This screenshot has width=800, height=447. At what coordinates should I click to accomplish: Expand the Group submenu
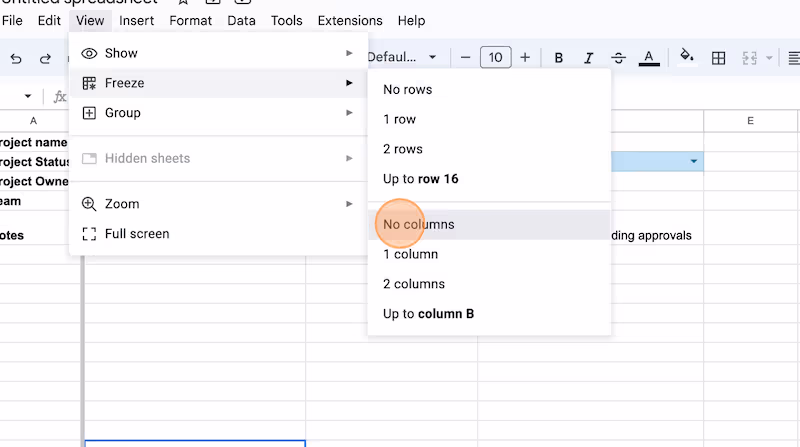(x=218, y=113)
